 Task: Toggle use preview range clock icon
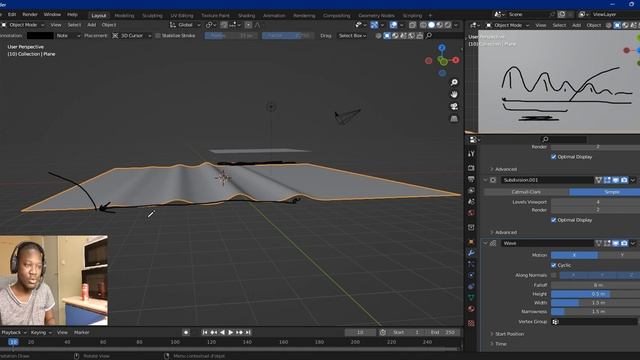tap(382, 332)
